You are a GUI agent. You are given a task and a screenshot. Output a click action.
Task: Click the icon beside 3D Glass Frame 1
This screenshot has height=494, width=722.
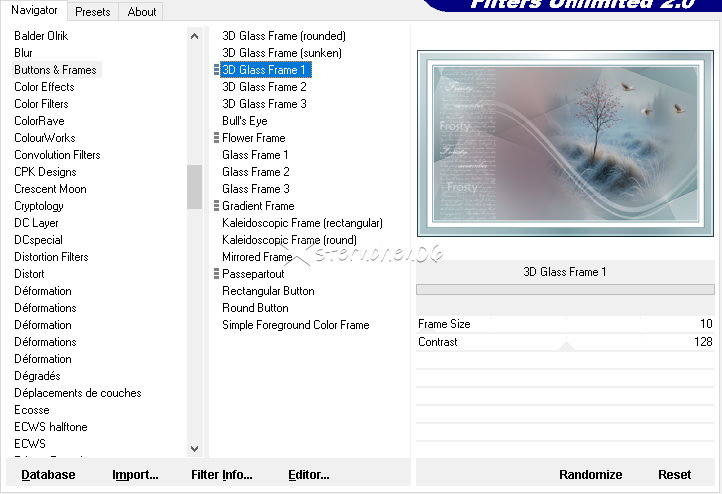(217, 70)
